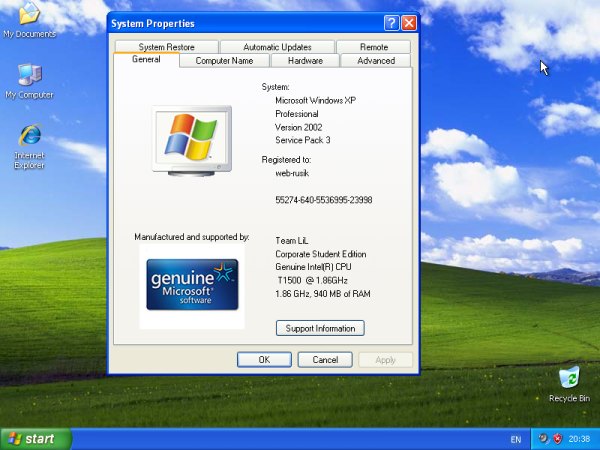Switch to the Hardware tab
600x450 pixels.
[x=305, y=61]
